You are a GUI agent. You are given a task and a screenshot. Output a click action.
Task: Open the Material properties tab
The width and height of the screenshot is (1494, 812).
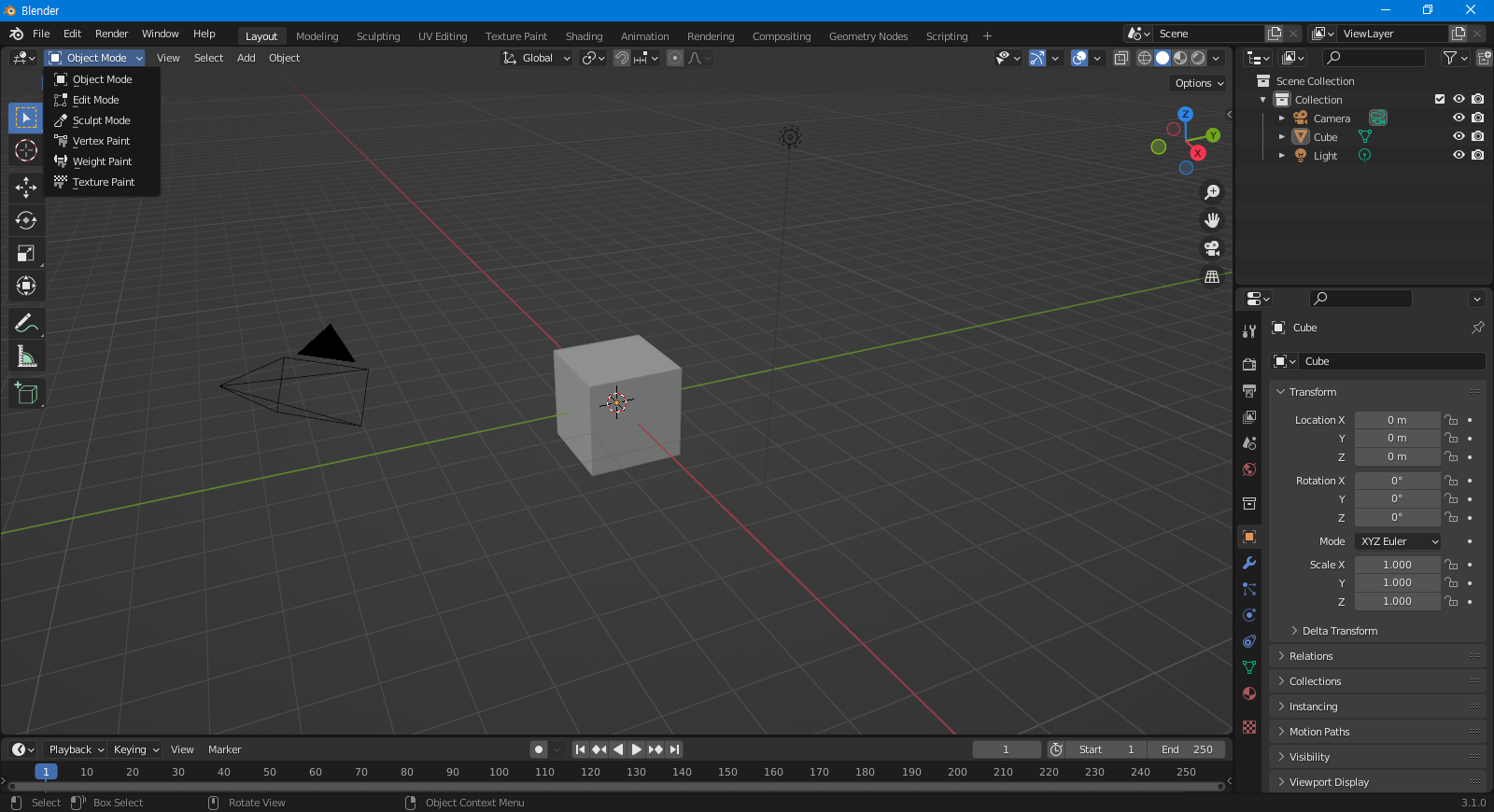(1249, 693)
